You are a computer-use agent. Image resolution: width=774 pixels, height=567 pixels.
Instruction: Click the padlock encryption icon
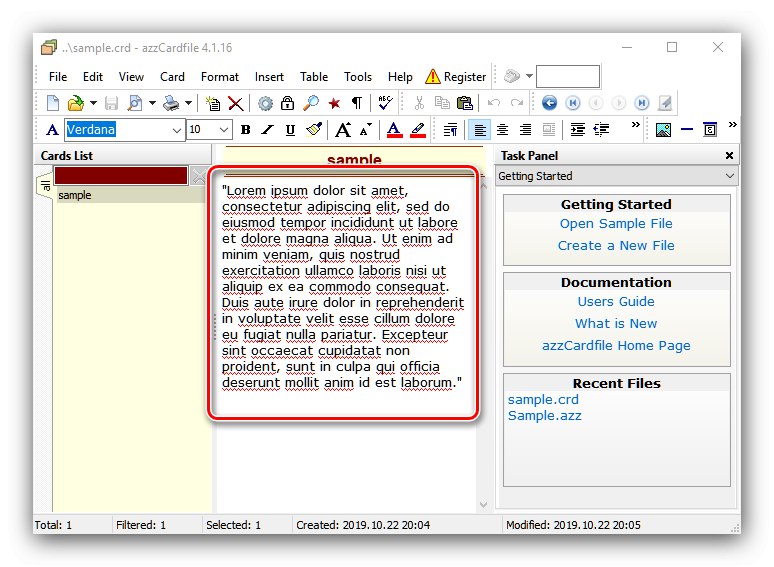coord(287,103)
